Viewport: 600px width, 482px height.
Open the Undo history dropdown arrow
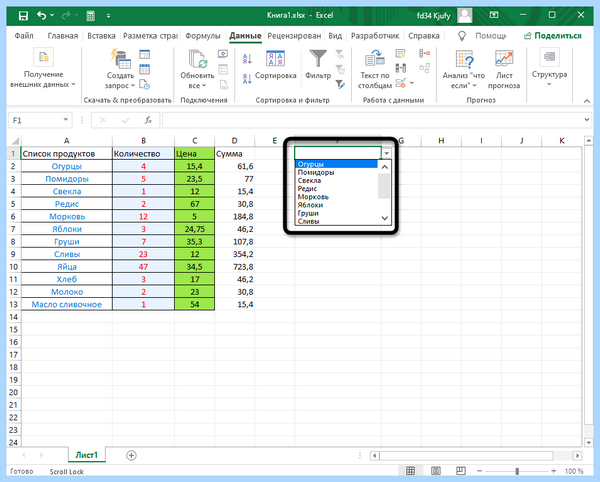tap(52, 15)
